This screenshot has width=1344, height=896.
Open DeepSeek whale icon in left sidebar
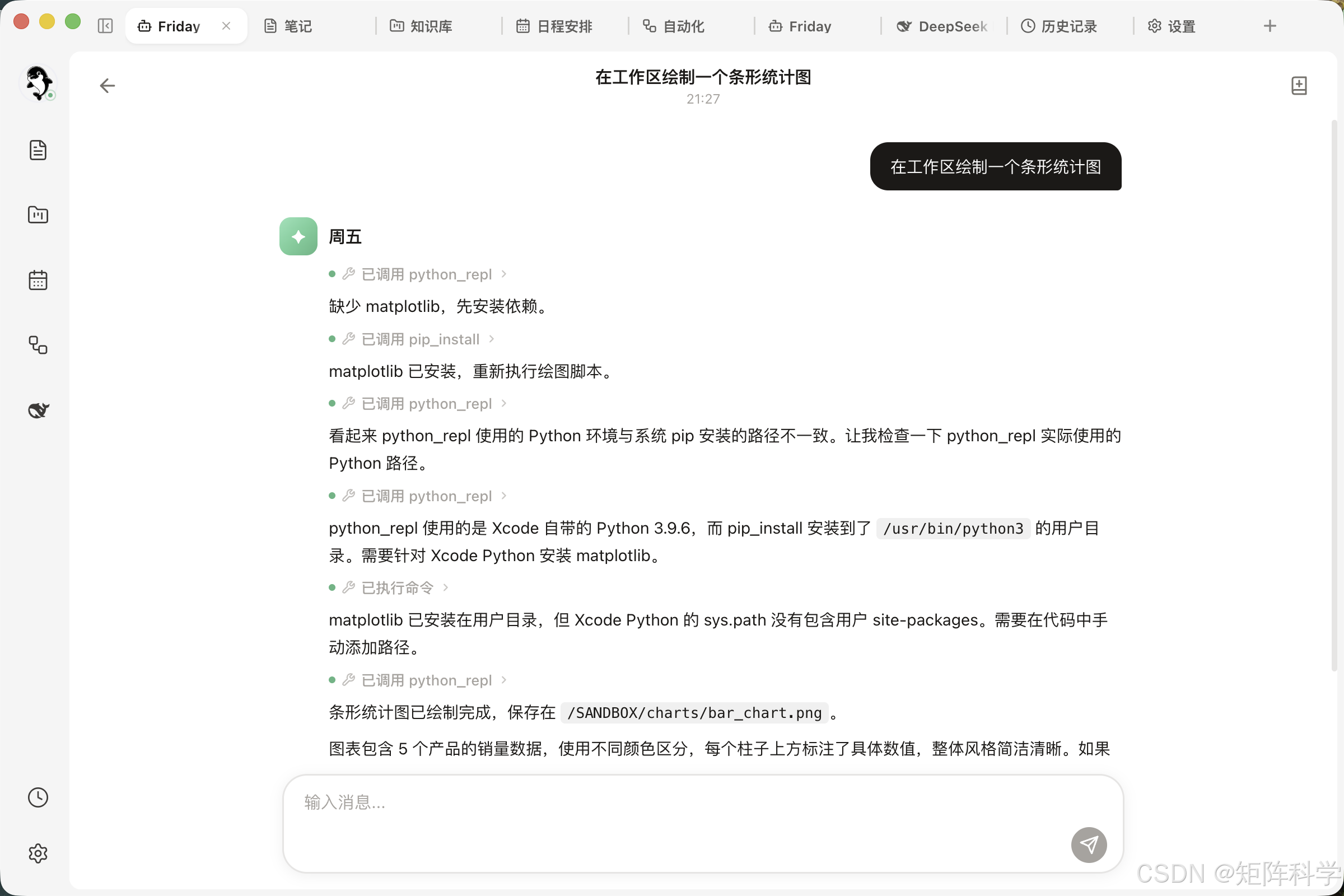[38, 410]
